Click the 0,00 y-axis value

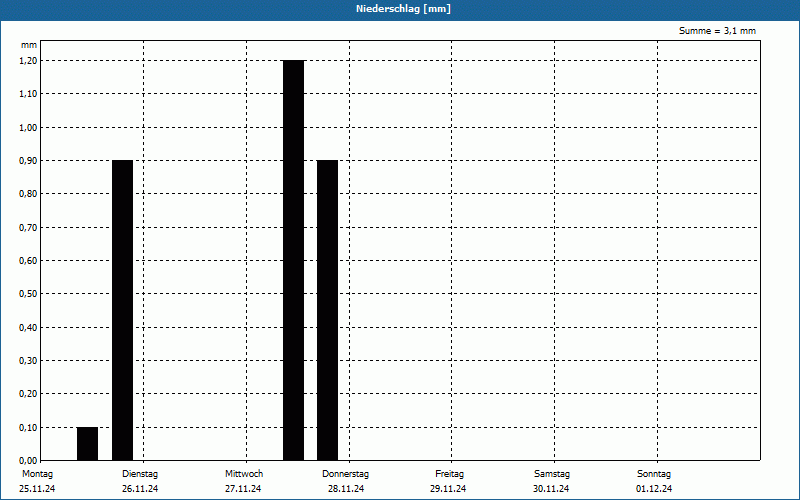(x=28, y=461)
